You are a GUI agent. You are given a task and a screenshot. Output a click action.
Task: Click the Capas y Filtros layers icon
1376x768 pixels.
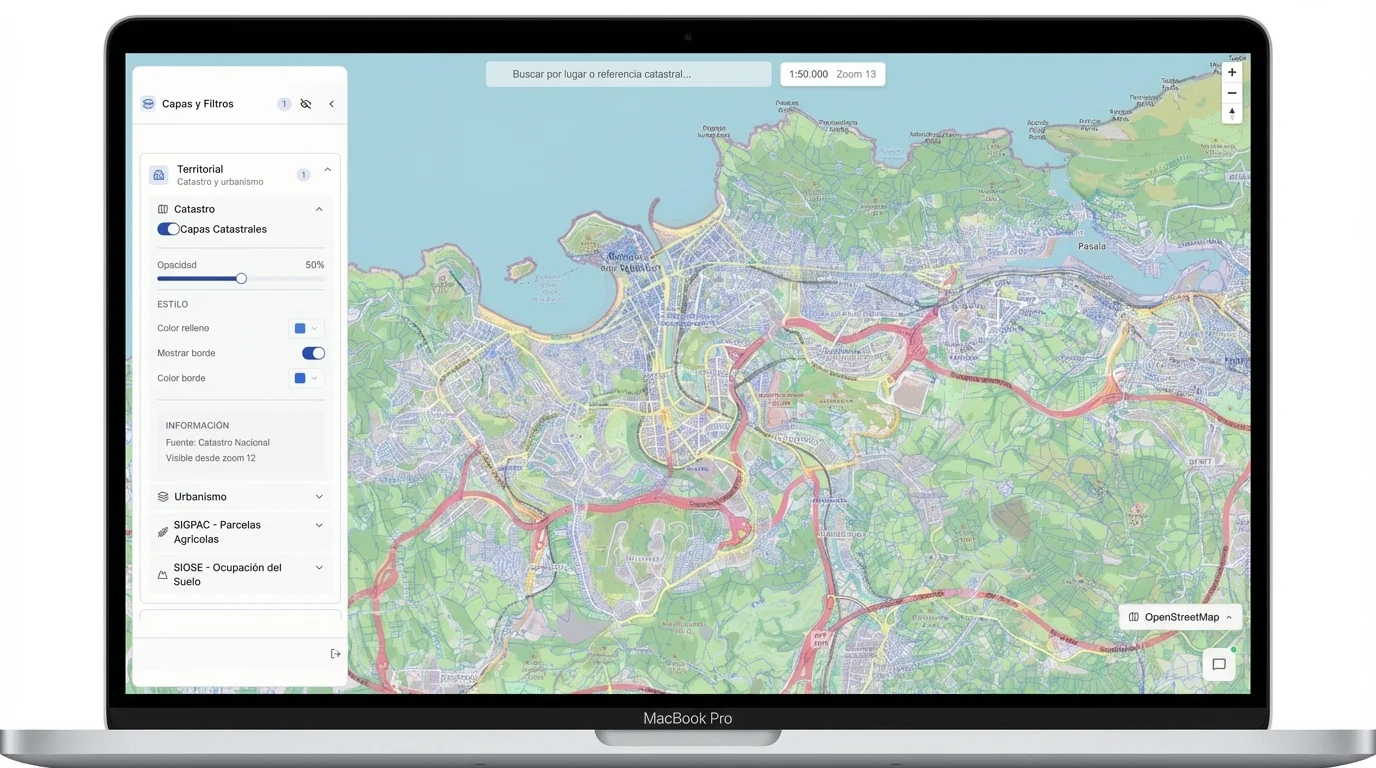(x=148, y=104)
